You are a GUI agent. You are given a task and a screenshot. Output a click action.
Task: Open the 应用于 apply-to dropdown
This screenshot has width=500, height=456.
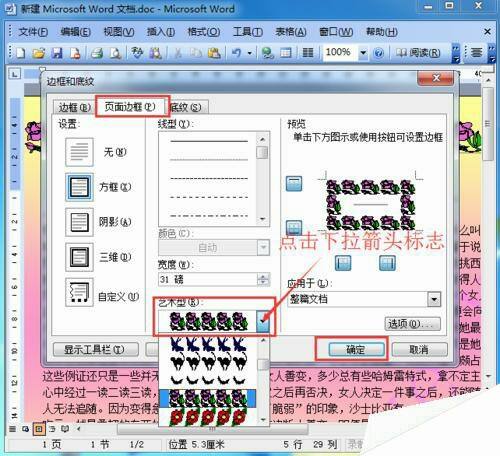pos(434,299)
